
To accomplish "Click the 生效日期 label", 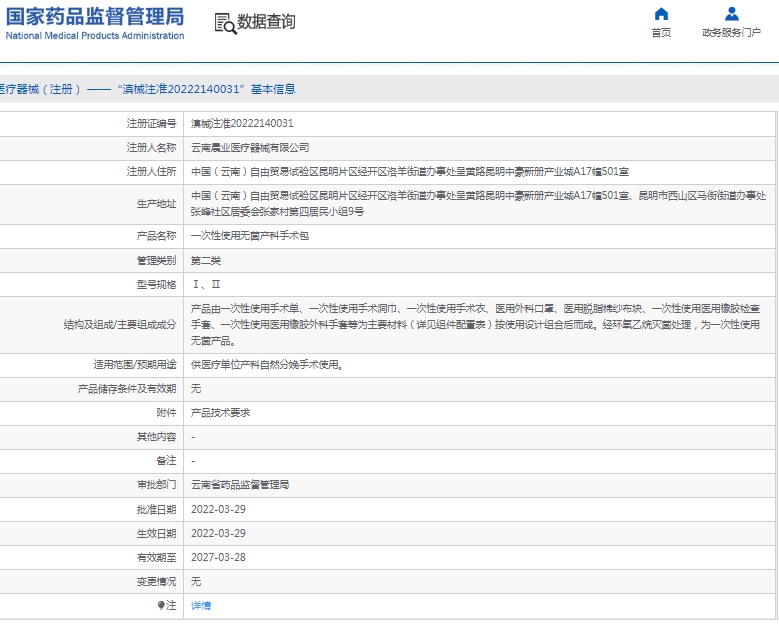I will tap(156, 533).
